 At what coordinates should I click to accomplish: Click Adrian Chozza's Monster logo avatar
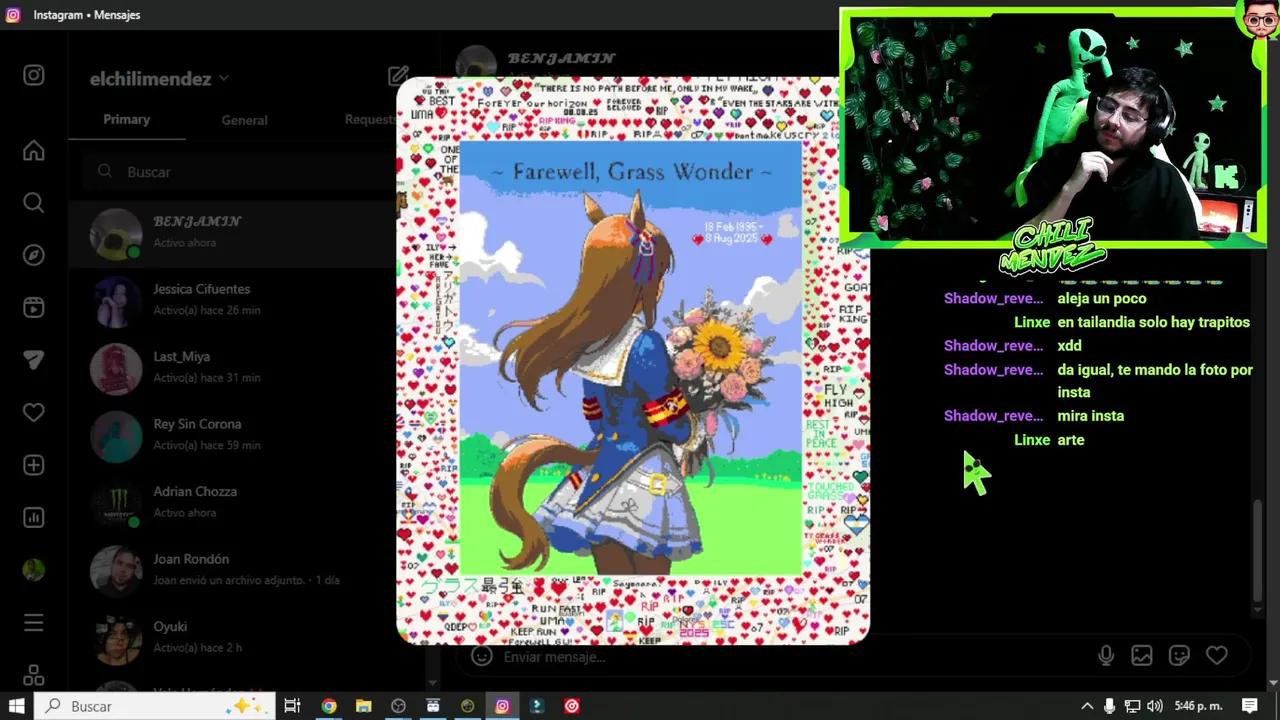(116, 503)
